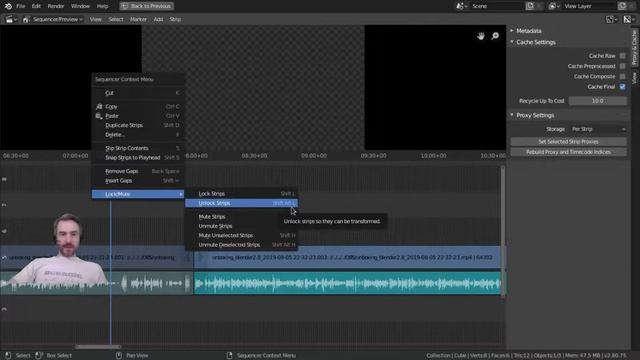Open the Storage Per Strip dropdown

click(x=598, y=129)
